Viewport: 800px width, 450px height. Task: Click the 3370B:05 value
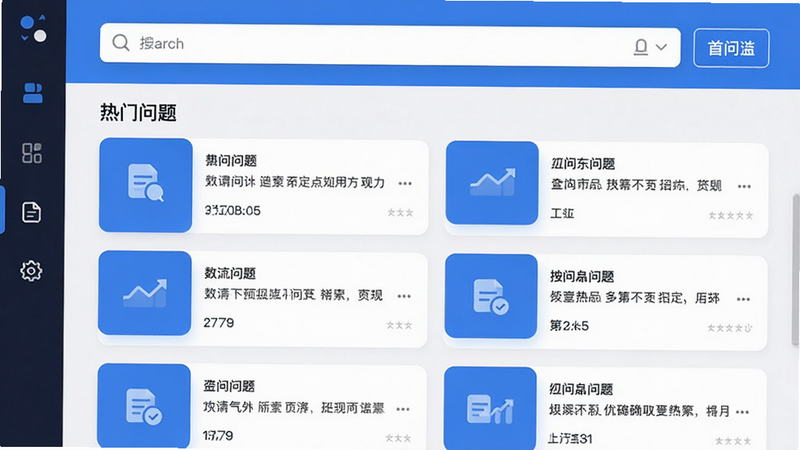click(233, 210)
